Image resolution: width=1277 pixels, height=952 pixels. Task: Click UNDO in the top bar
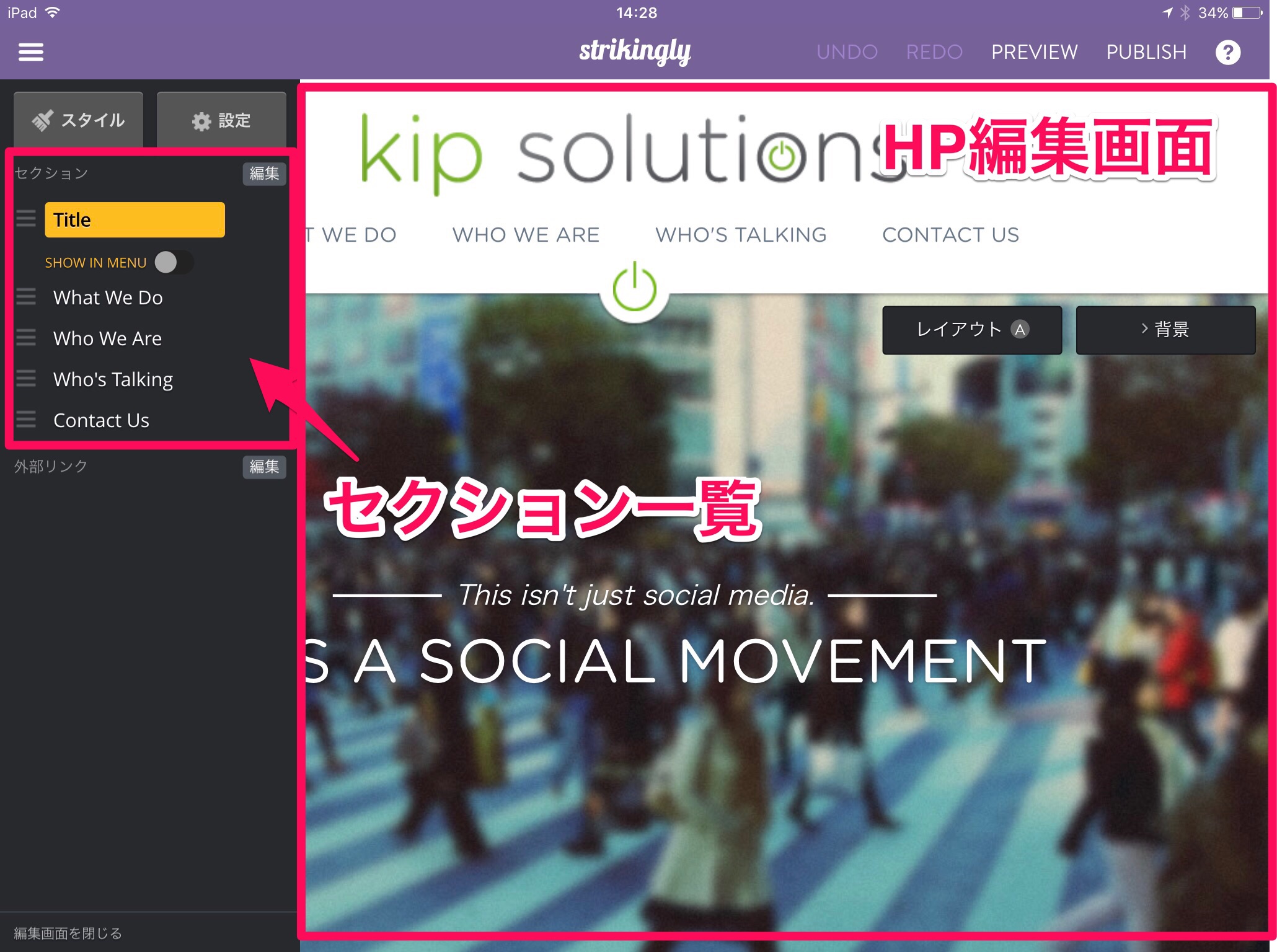click(x=847, y=52)
